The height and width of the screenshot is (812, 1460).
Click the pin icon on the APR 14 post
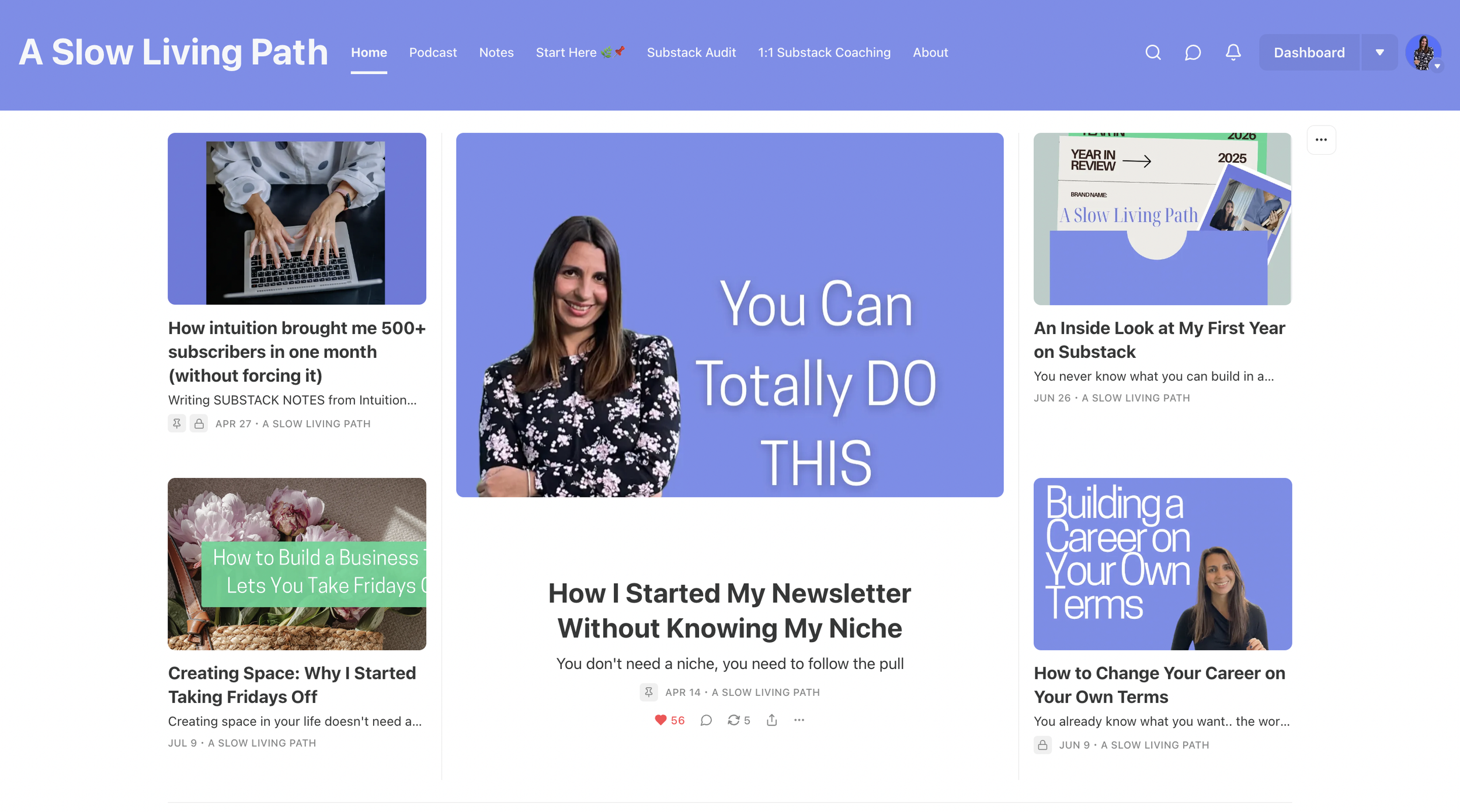click(x=649, y=692)
